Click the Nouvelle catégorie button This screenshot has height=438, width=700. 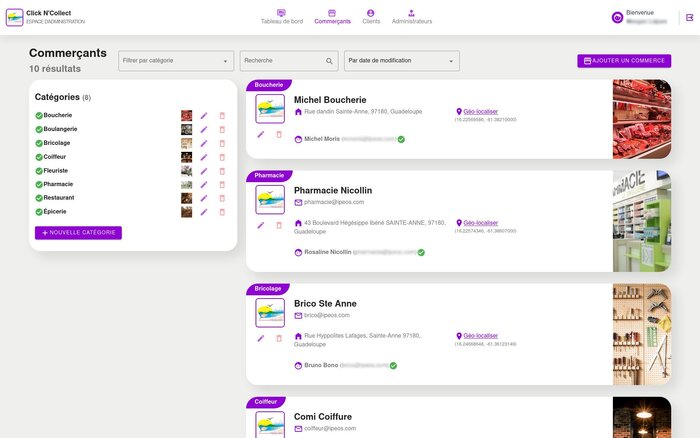78,232
